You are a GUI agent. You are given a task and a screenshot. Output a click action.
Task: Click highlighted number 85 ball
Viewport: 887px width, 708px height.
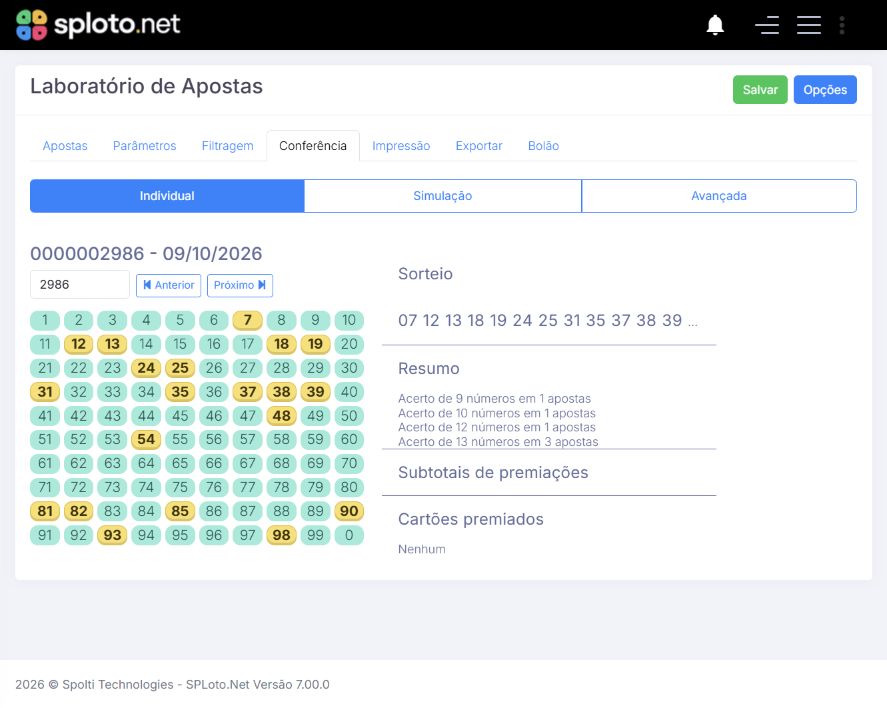(x=180, y=511)
